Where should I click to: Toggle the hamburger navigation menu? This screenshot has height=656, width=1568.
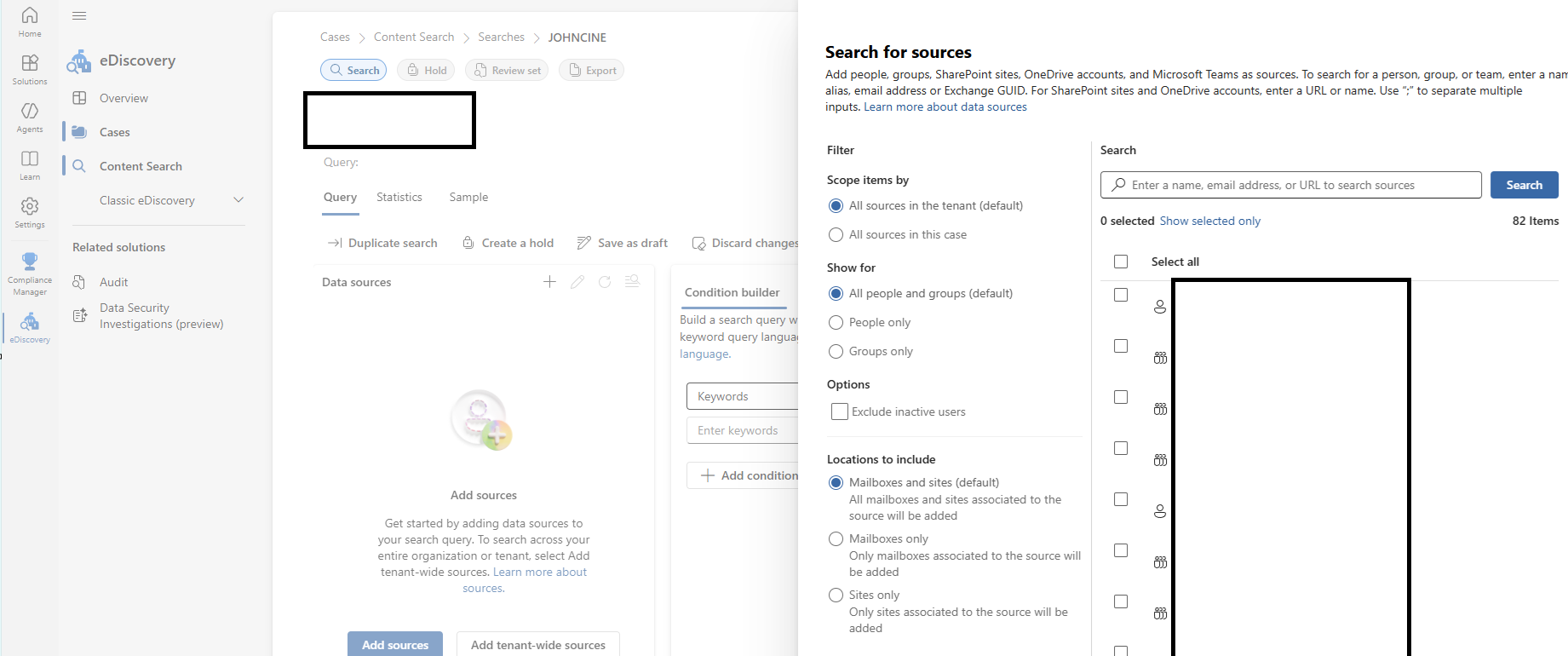[x=79, y=15]
